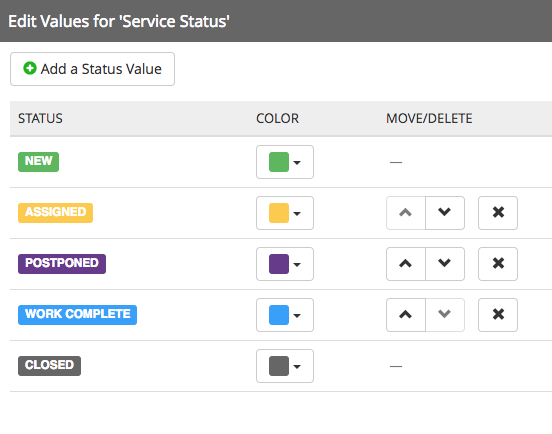
Task: Move POSTPONED status up
Action: click(x=406, y=264)
